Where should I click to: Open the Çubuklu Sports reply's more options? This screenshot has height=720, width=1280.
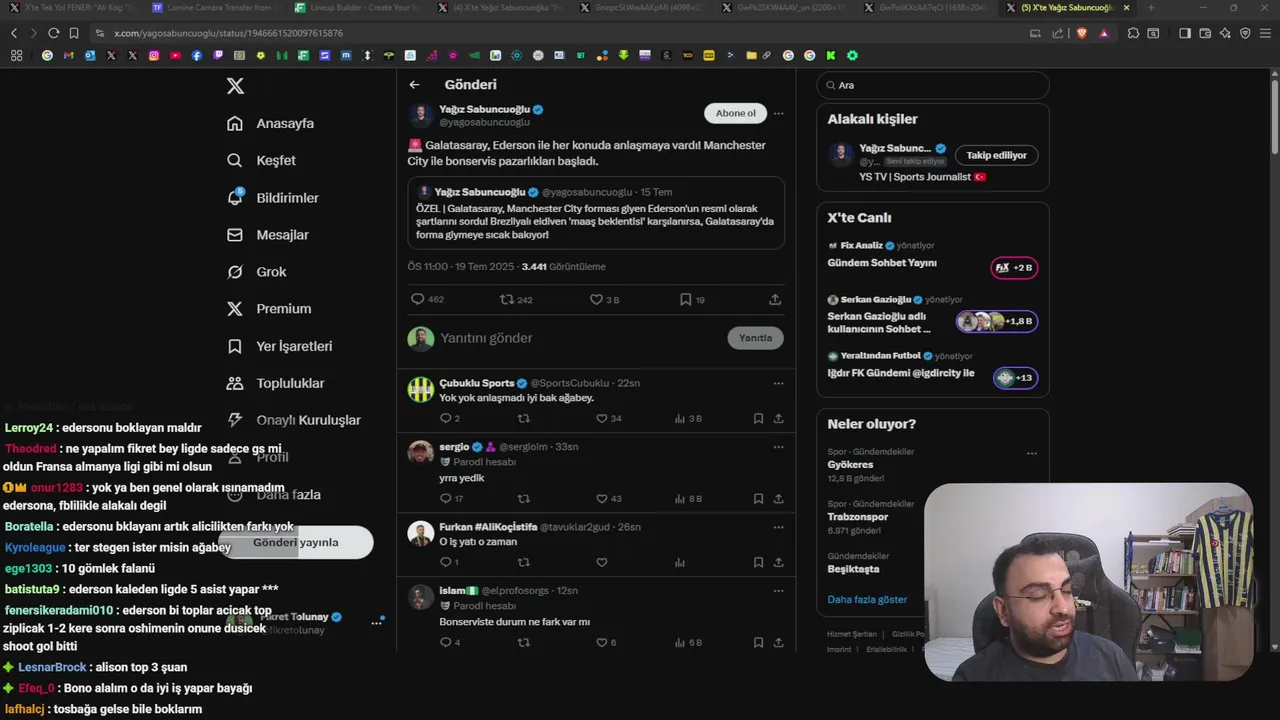point(778,383)
